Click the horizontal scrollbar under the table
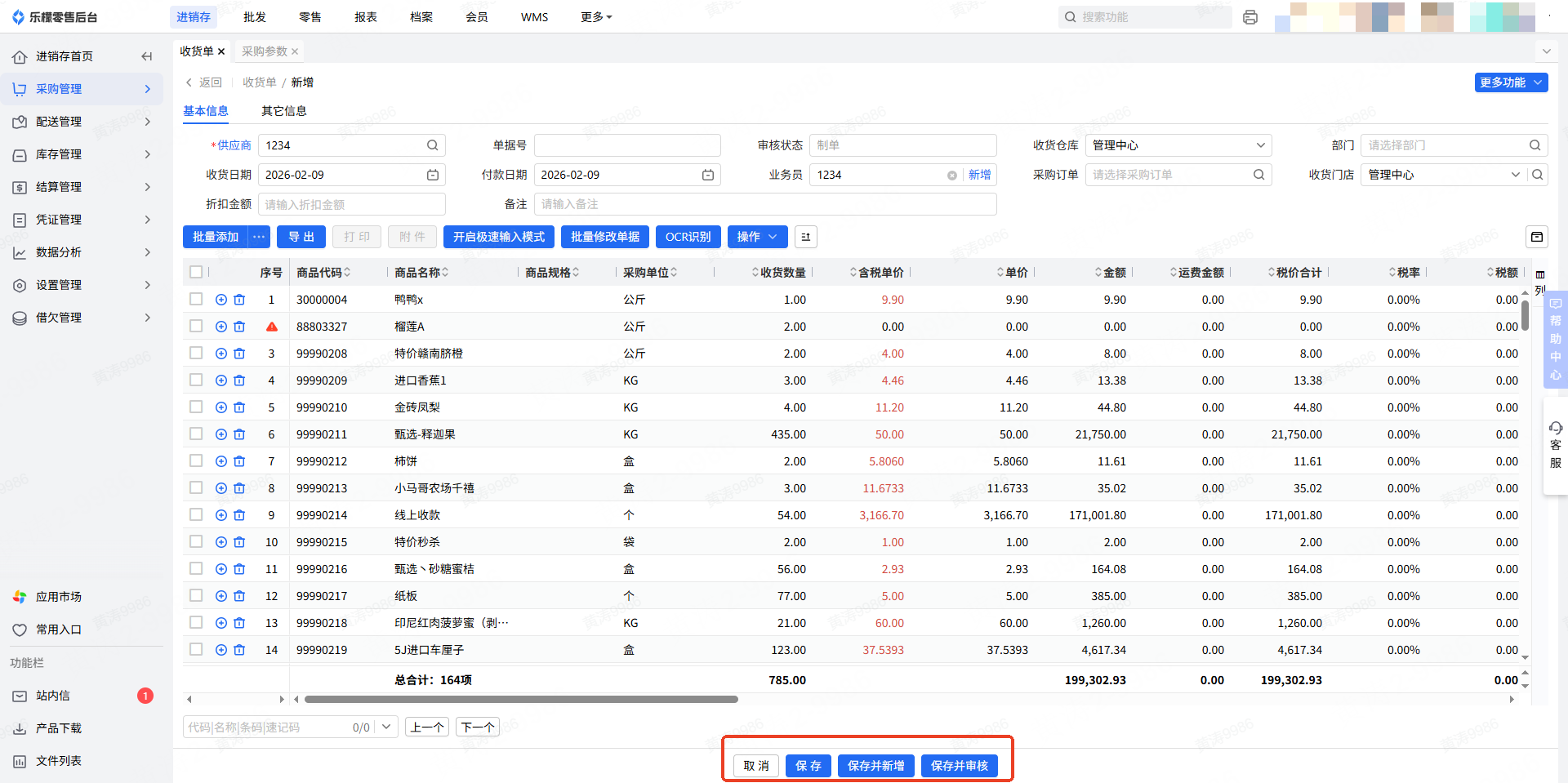The image size is (1568, 783). [521, 700]
